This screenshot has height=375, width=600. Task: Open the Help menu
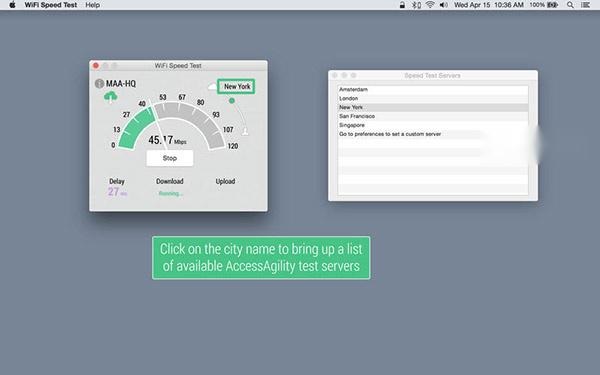click(x=93, y=5)
